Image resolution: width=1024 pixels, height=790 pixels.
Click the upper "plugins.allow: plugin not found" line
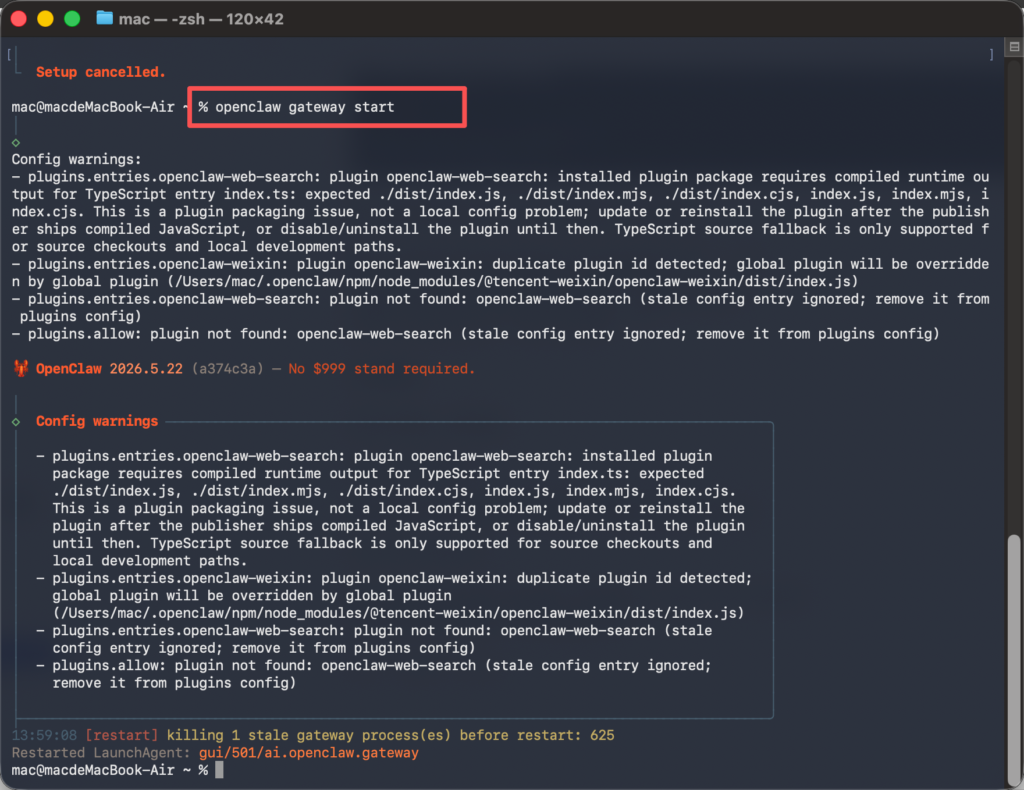(x=475, y=334)
